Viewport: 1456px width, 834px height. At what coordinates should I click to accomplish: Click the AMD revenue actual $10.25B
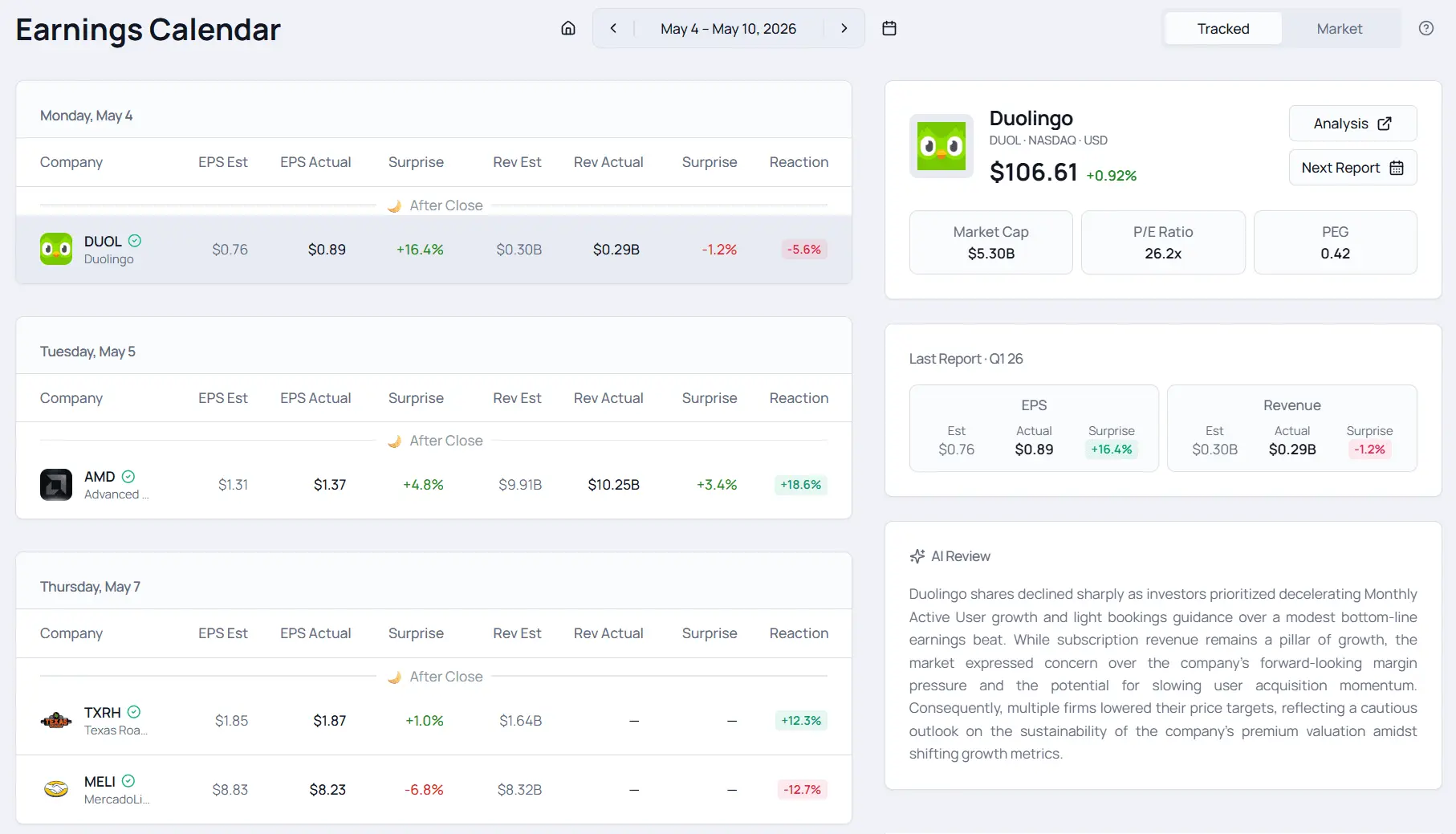(x=614, y=485)
